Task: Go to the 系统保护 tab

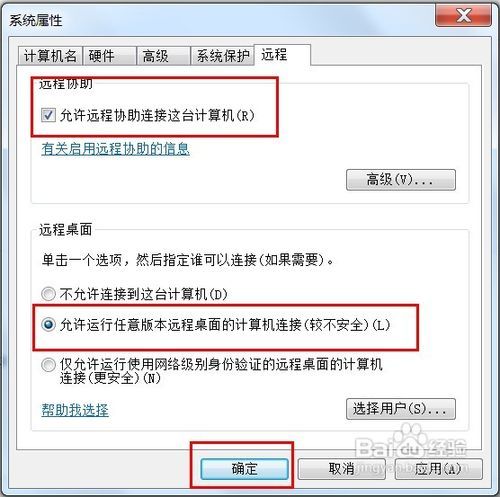Action: click(x=222, y=56)
